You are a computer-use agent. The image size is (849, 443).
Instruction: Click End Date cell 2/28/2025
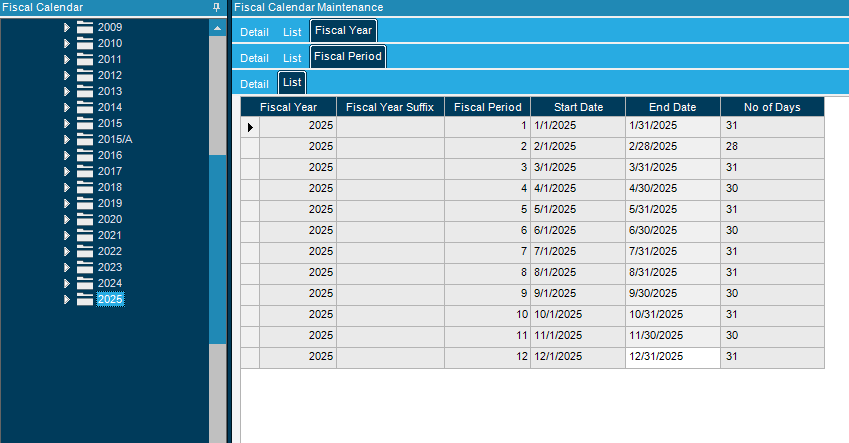[673, 148]
